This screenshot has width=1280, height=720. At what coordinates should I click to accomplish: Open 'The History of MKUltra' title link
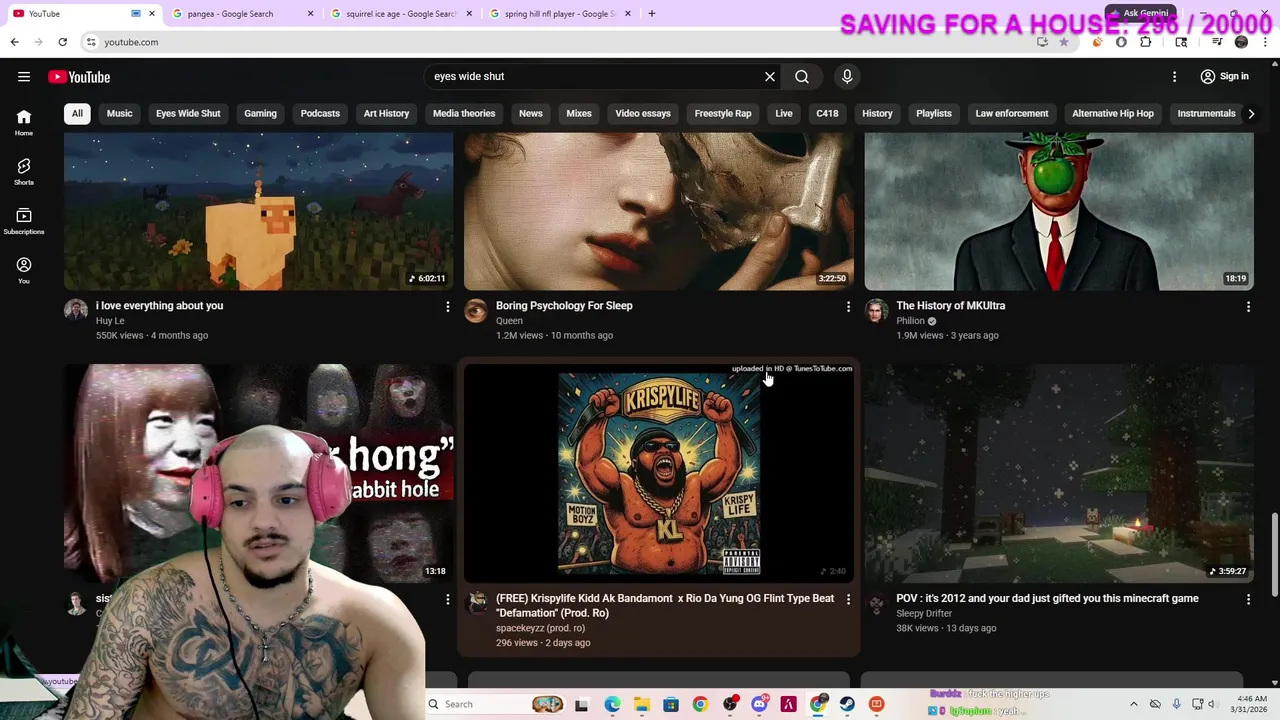point(951,306)
